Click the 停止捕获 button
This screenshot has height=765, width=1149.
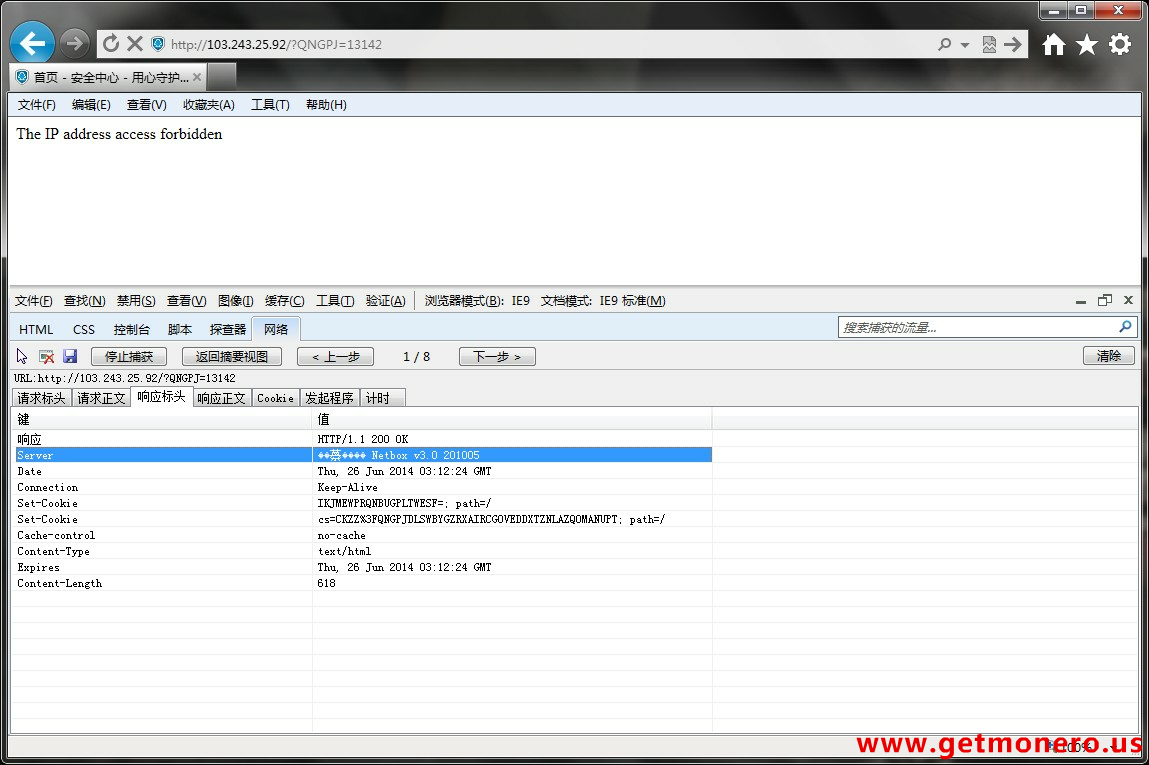pyautogui.click(x=129, y=356)
